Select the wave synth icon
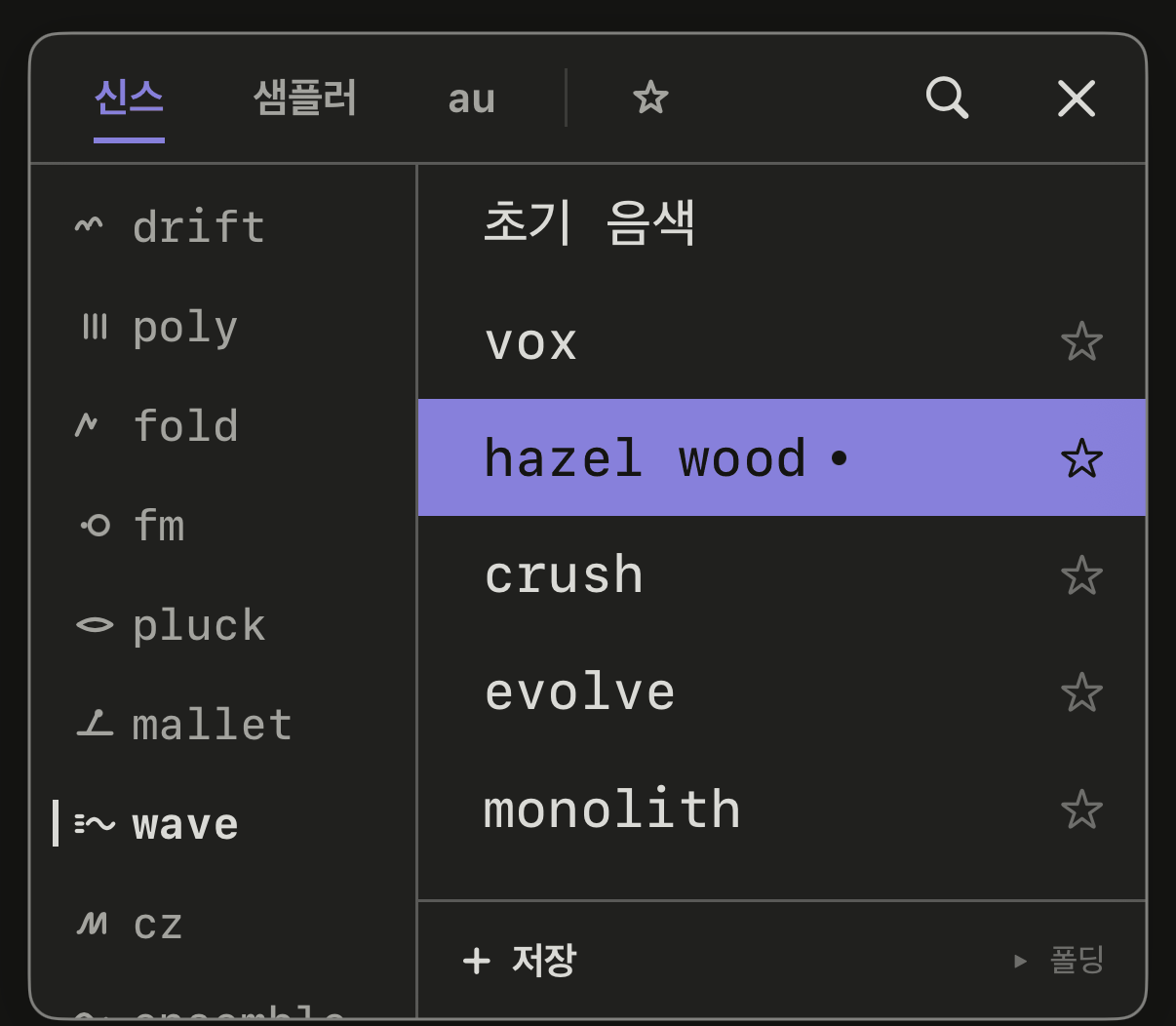Image resolution: width=1176 pixels, height=1026 pixels. 95,824
